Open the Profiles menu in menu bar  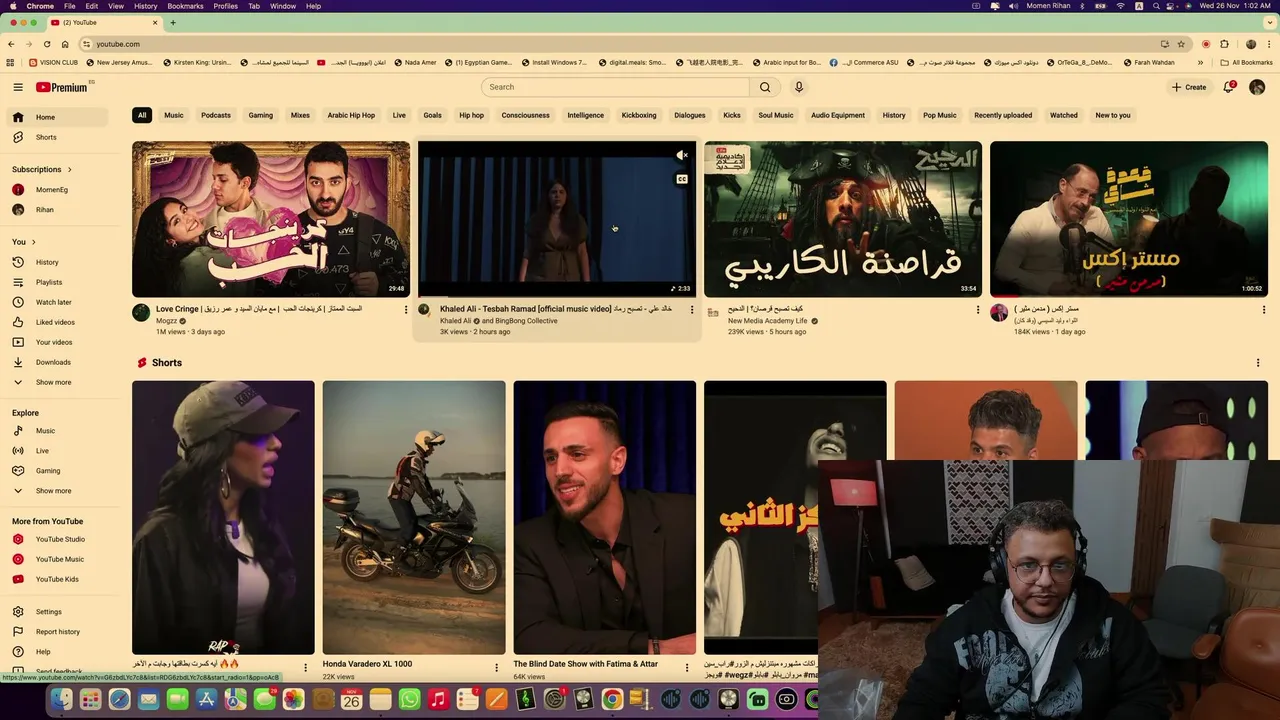tap(225, 6)
